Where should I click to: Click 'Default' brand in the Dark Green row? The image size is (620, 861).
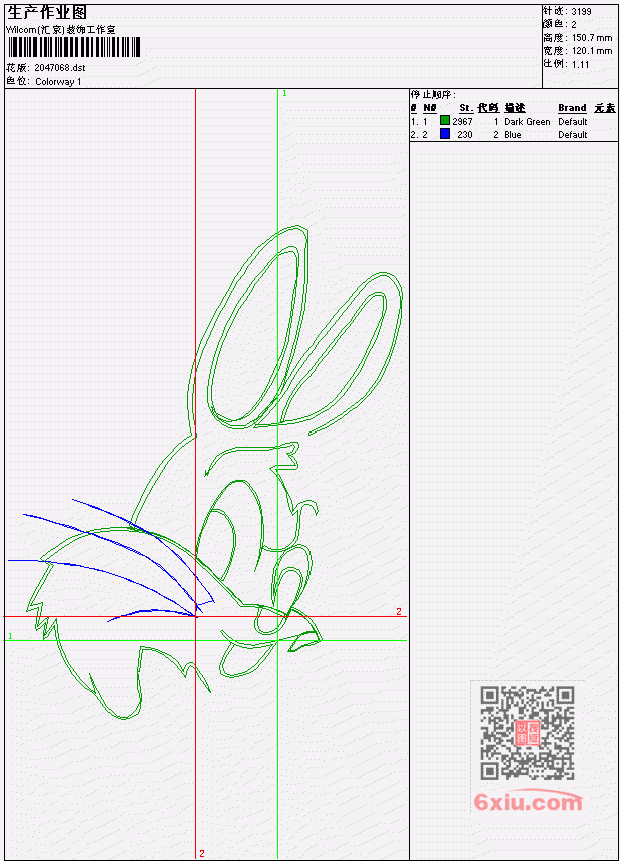pyautogui.click(x=573, y=121)
